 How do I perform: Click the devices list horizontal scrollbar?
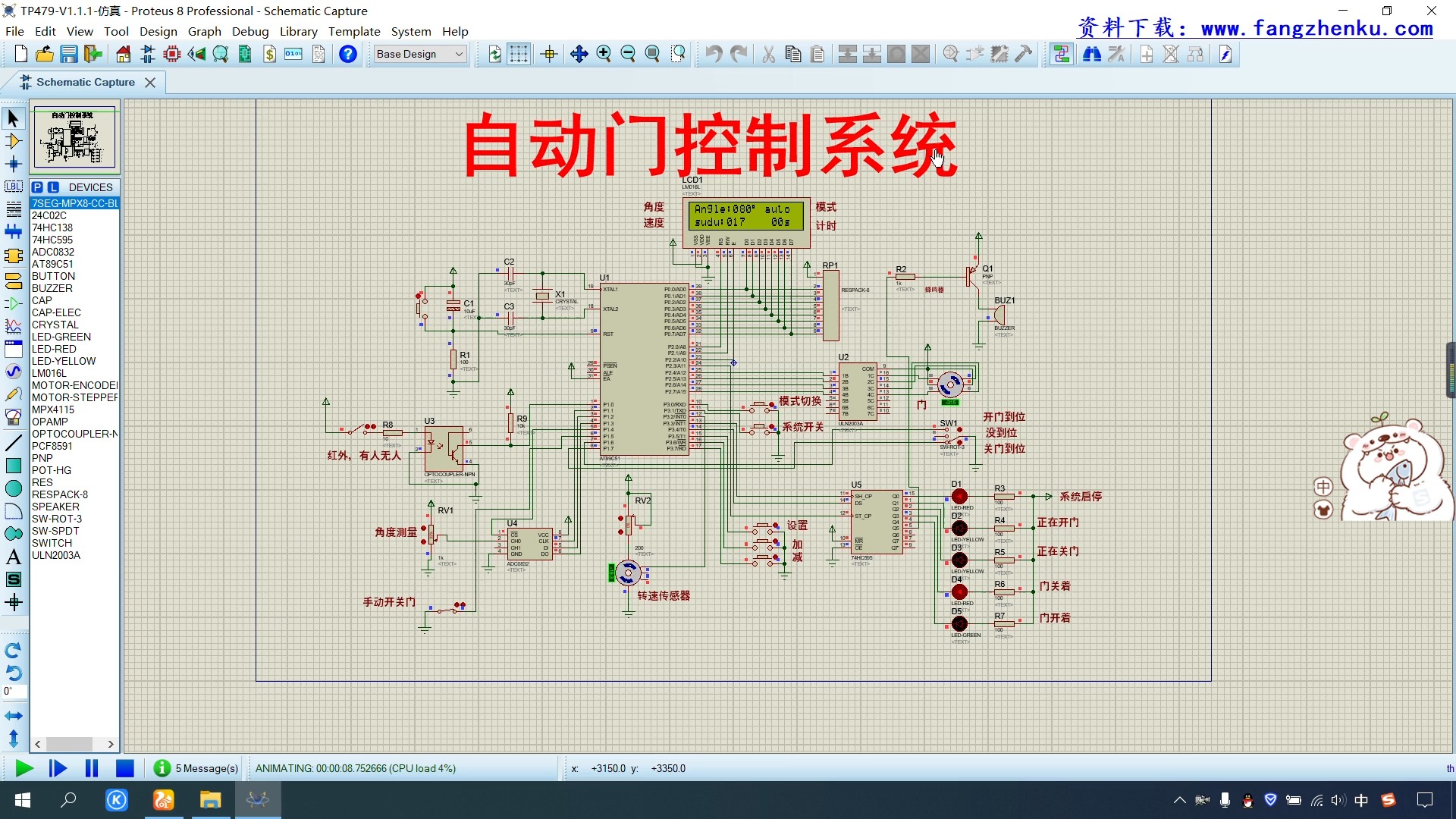point(70,744)
